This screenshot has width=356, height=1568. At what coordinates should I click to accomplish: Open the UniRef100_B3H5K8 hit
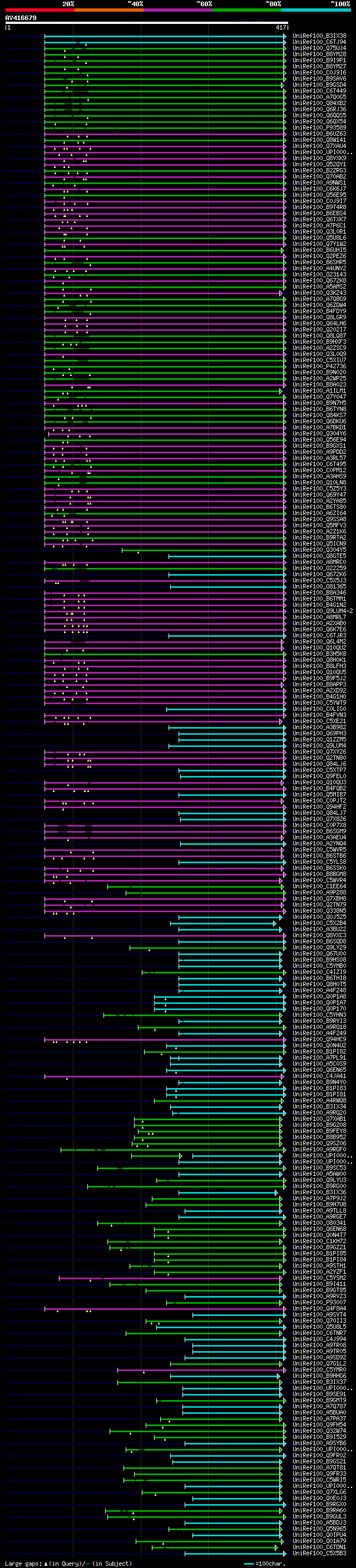click(x=319, y=654)
